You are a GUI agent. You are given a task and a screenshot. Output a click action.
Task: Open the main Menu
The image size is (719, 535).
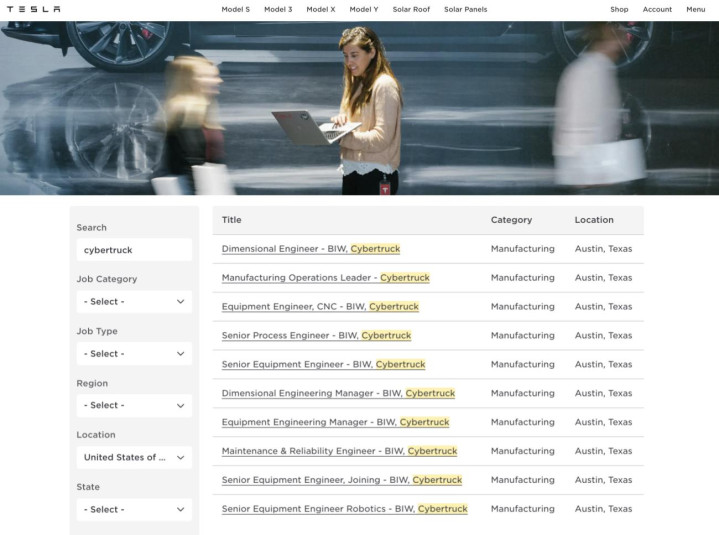(x=696, y=9)
